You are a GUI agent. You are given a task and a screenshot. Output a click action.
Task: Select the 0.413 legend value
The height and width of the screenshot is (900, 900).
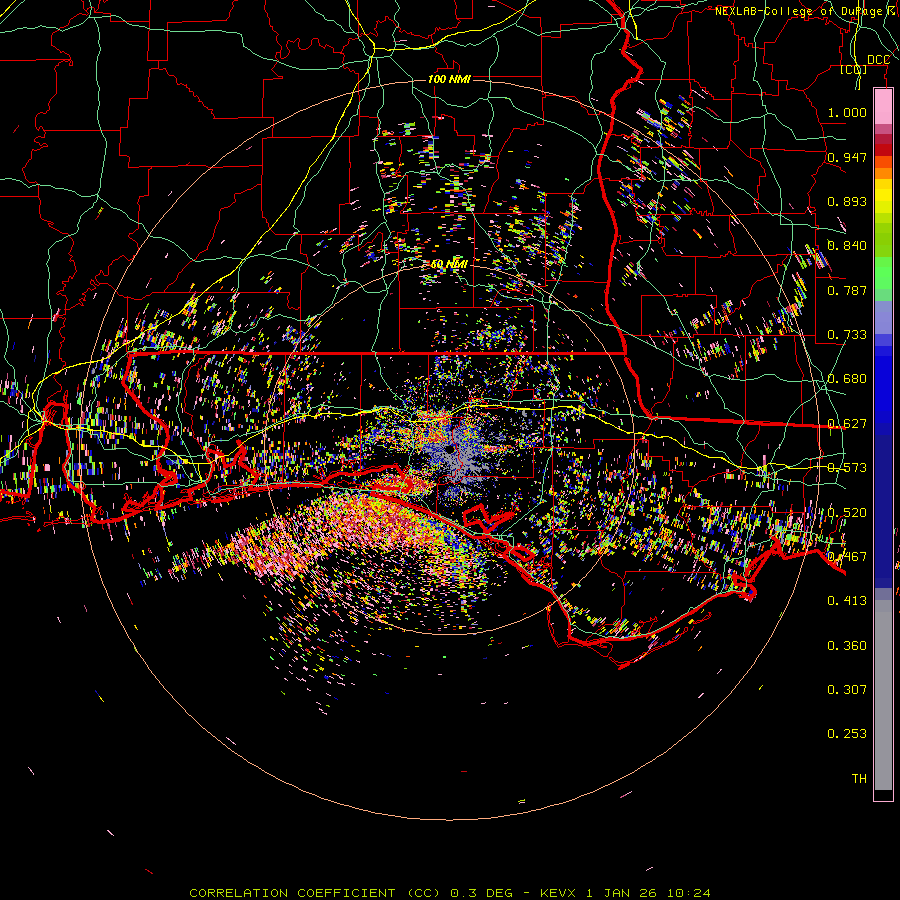(847, 601)
